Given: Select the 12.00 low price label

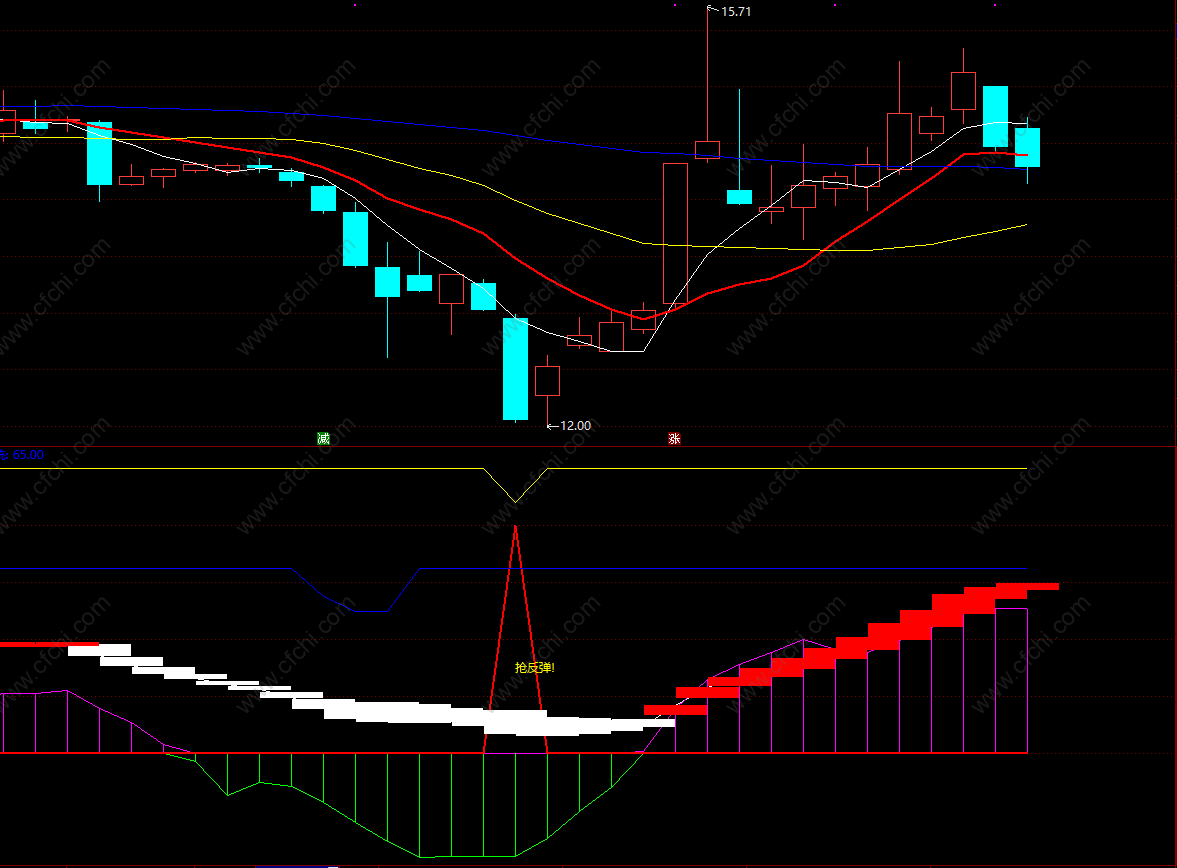Looking at the screenshot, I should (576, 426).
